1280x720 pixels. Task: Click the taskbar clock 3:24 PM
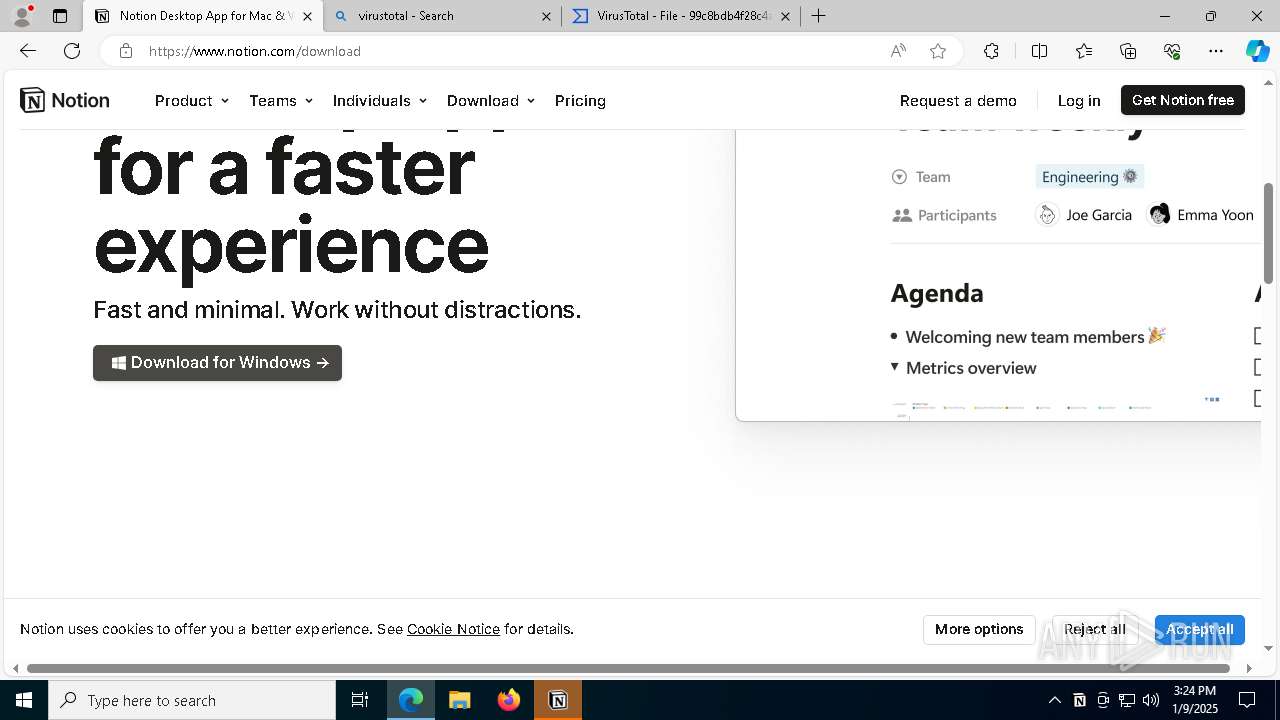coord(1195,700)
